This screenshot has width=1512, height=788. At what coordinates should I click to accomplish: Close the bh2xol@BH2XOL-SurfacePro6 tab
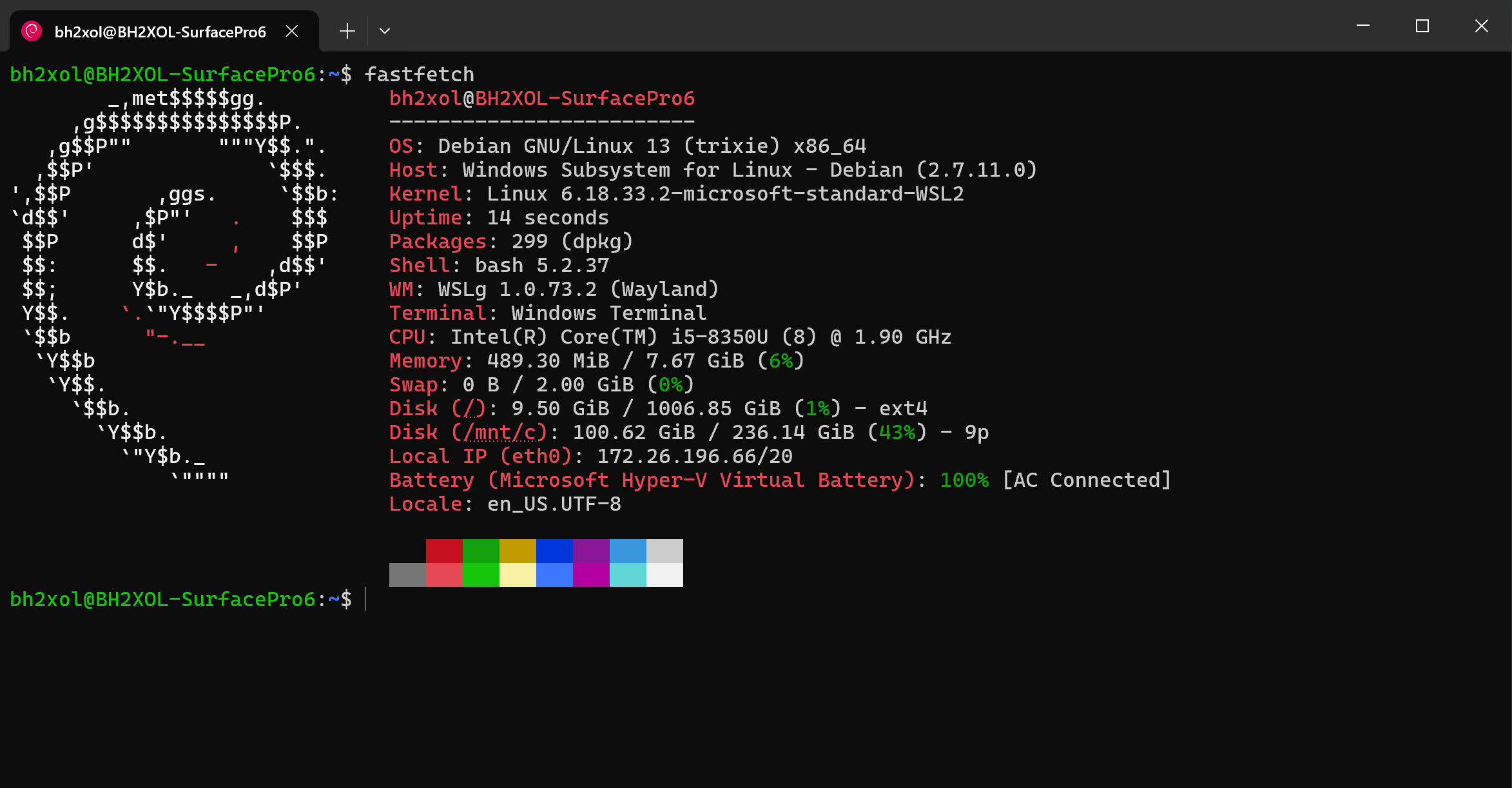point(292,31)
